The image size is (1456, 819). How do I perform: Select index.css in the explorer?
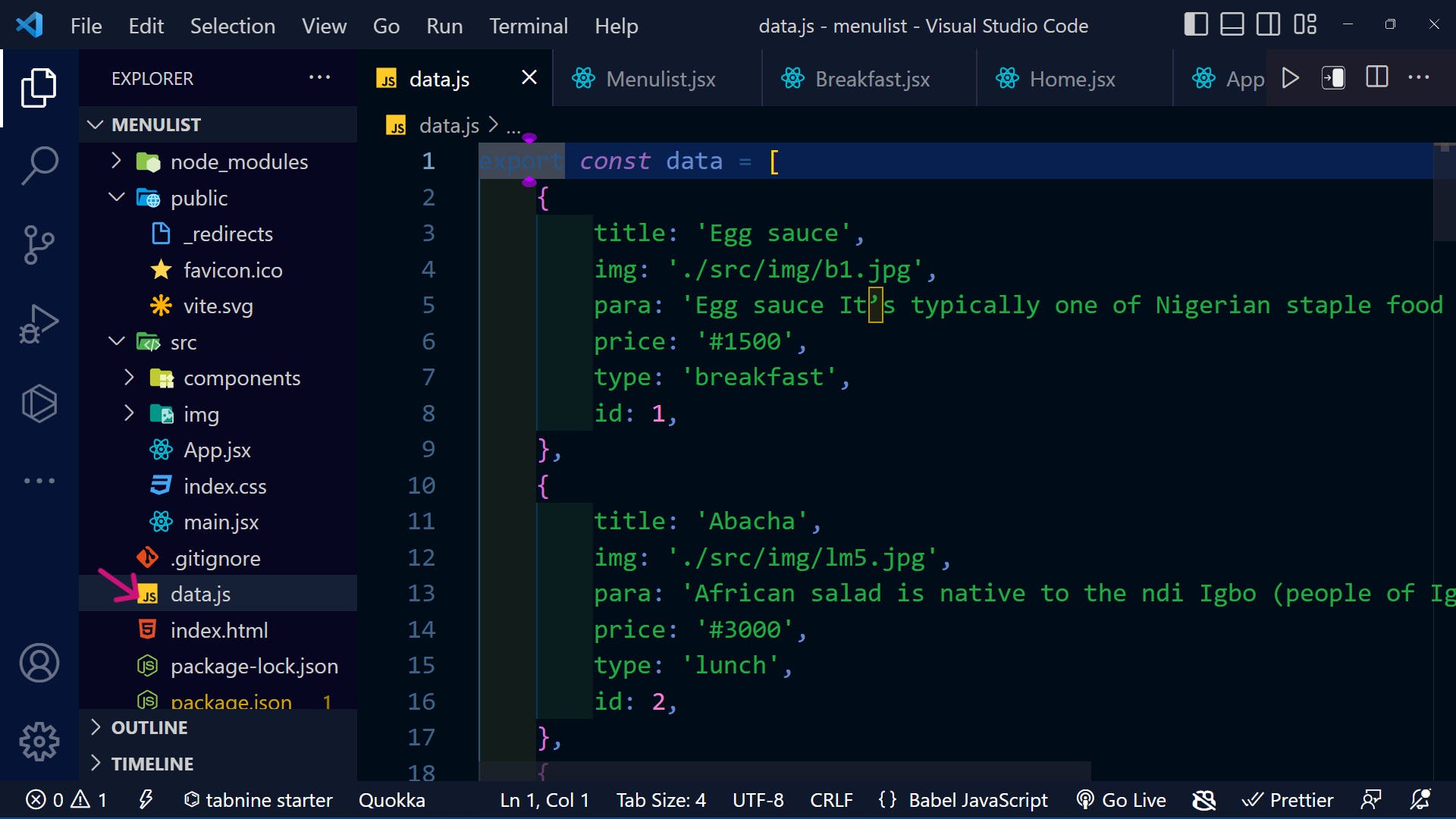[225, 486]
